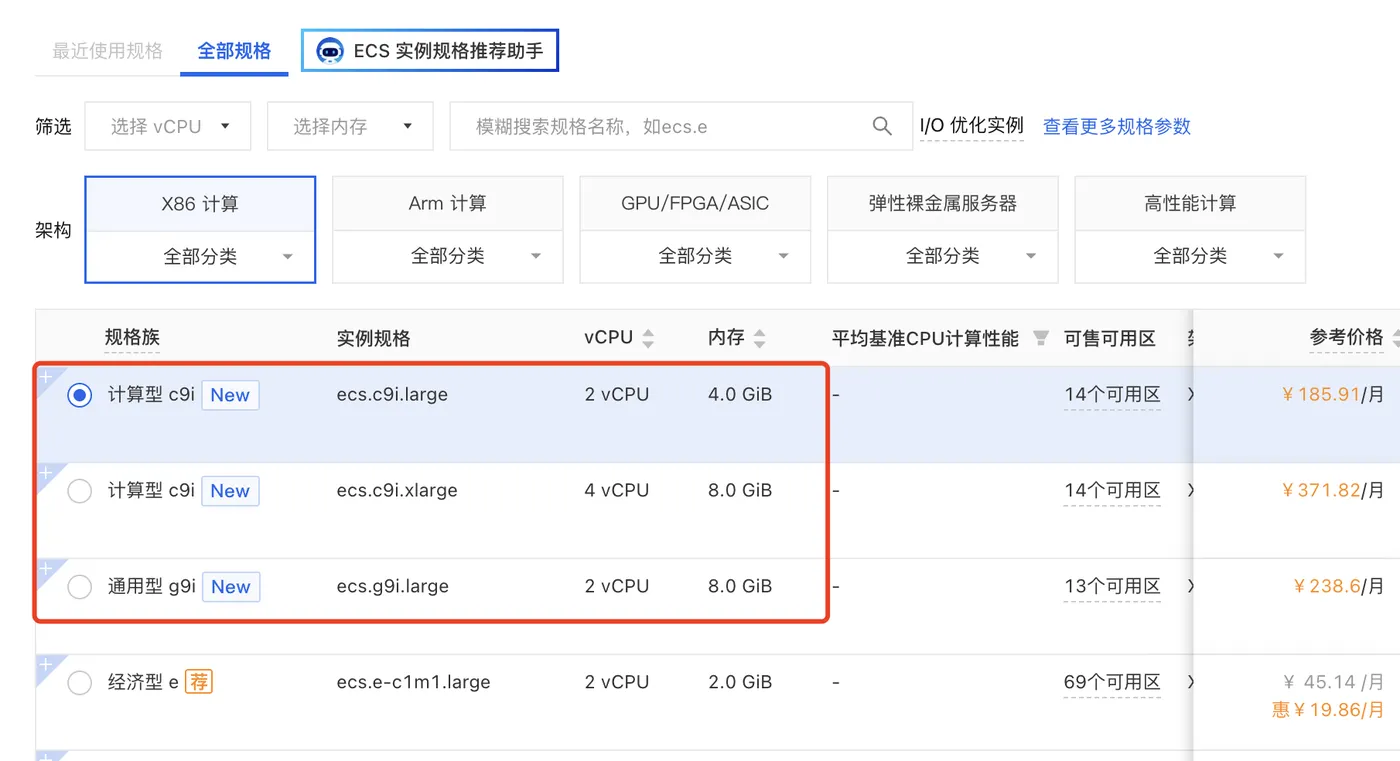The width and height of the screenshot is (1400, 761).
Task: Select the ecs.c9i.xlarge radio button
Action: (x=79, y=491)
